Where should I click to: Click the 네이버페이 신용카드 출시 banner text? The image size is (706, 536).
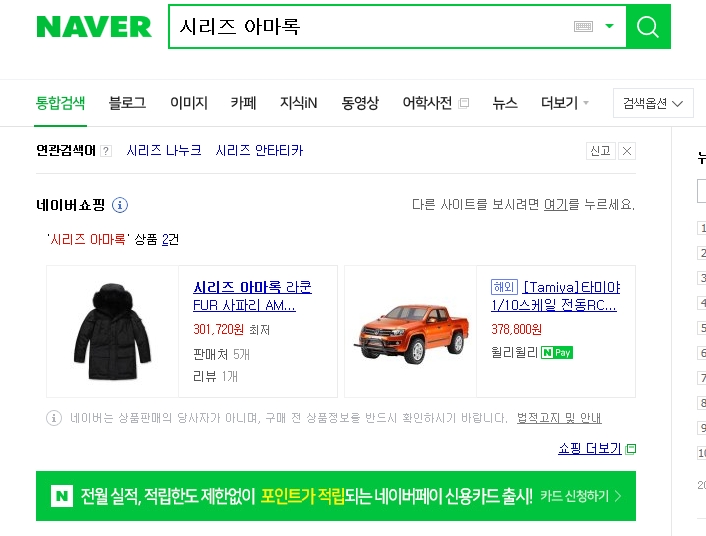pyautogui.click(x=453, y=496)
